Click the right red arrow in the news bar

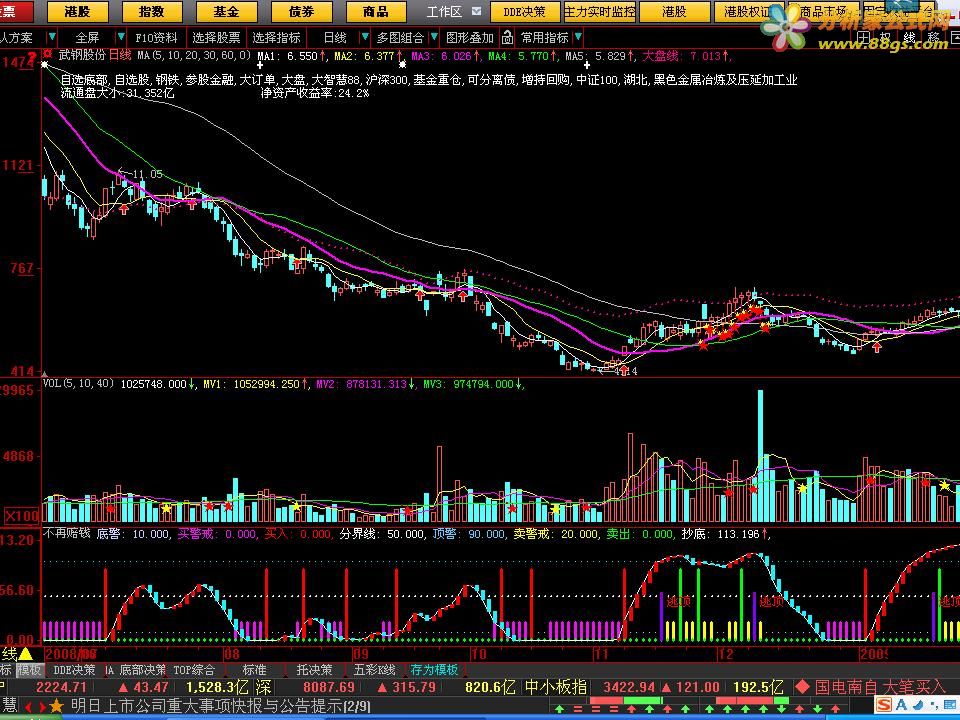(42, 707)
